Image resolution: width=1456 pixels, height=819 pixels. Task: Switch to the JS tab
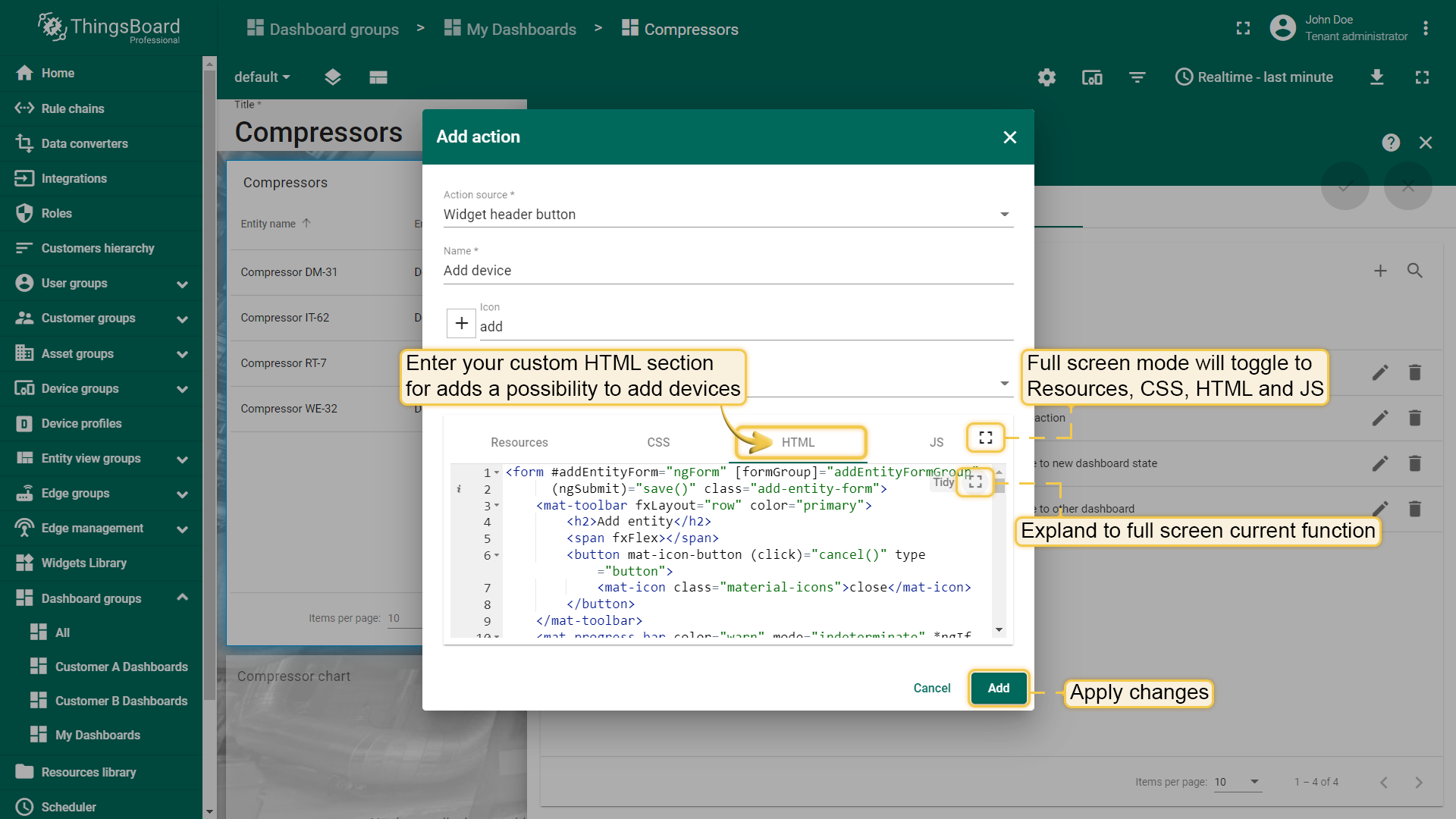pos(937,442)
